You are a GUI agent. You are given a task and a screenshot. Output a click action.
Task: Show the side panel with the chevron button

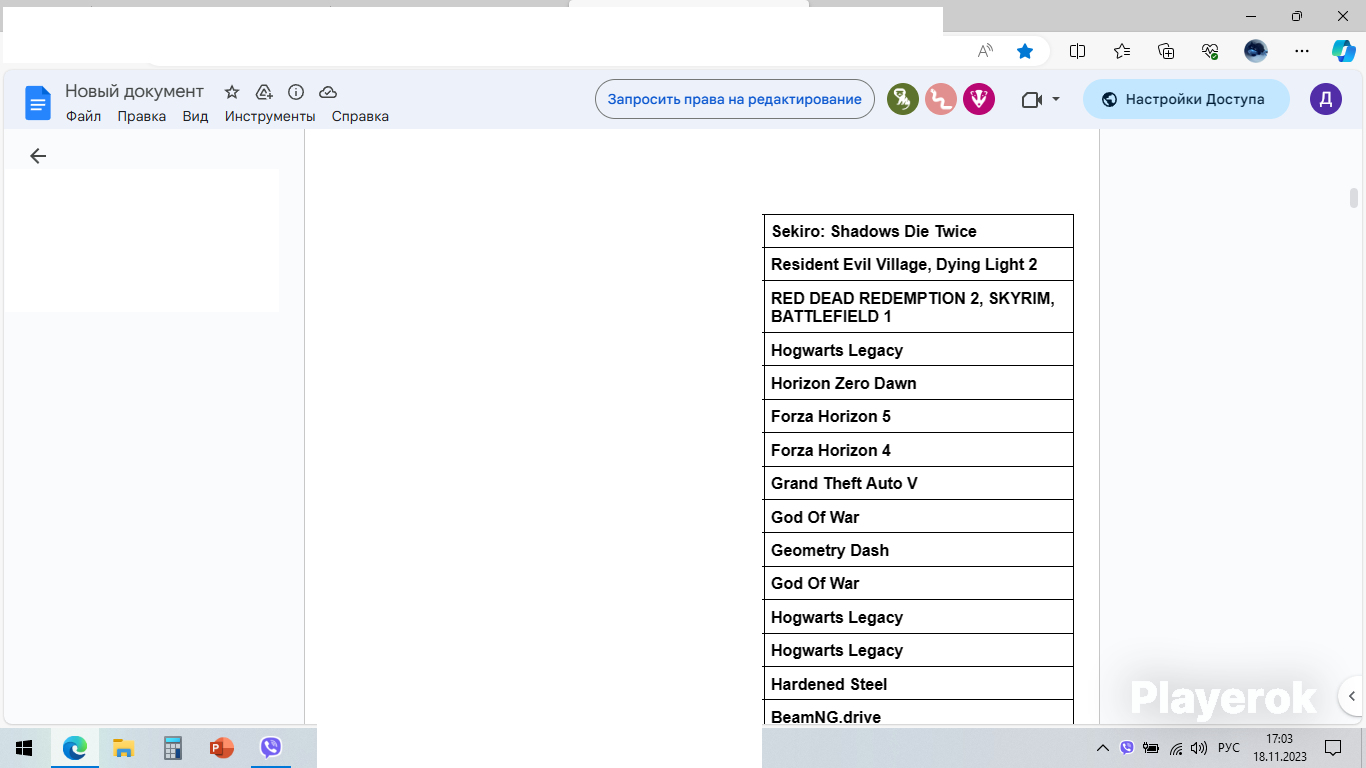(1352, 695)
